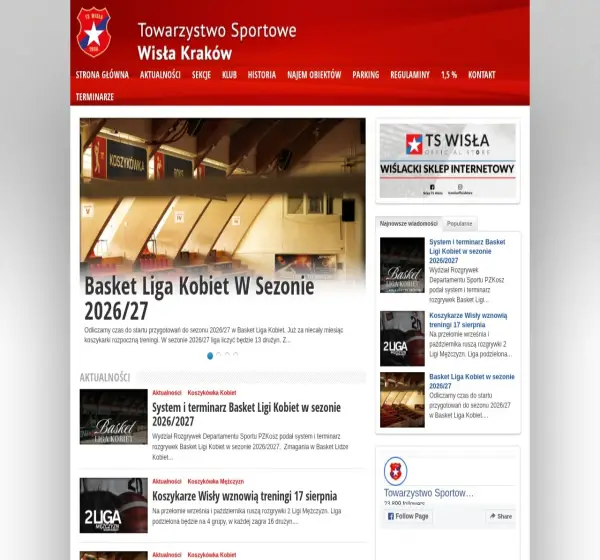Select the second slider pagination dot
Viewport: 600px width, 560px height.
pos(218,355)
